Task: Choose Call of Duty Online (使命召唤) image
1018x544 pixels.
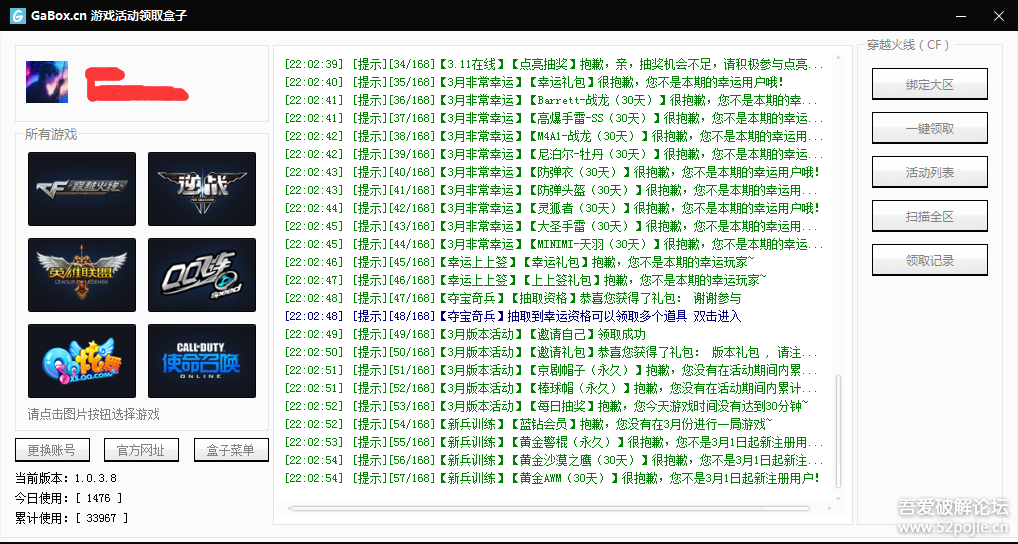Action: [x=202, y=361]
